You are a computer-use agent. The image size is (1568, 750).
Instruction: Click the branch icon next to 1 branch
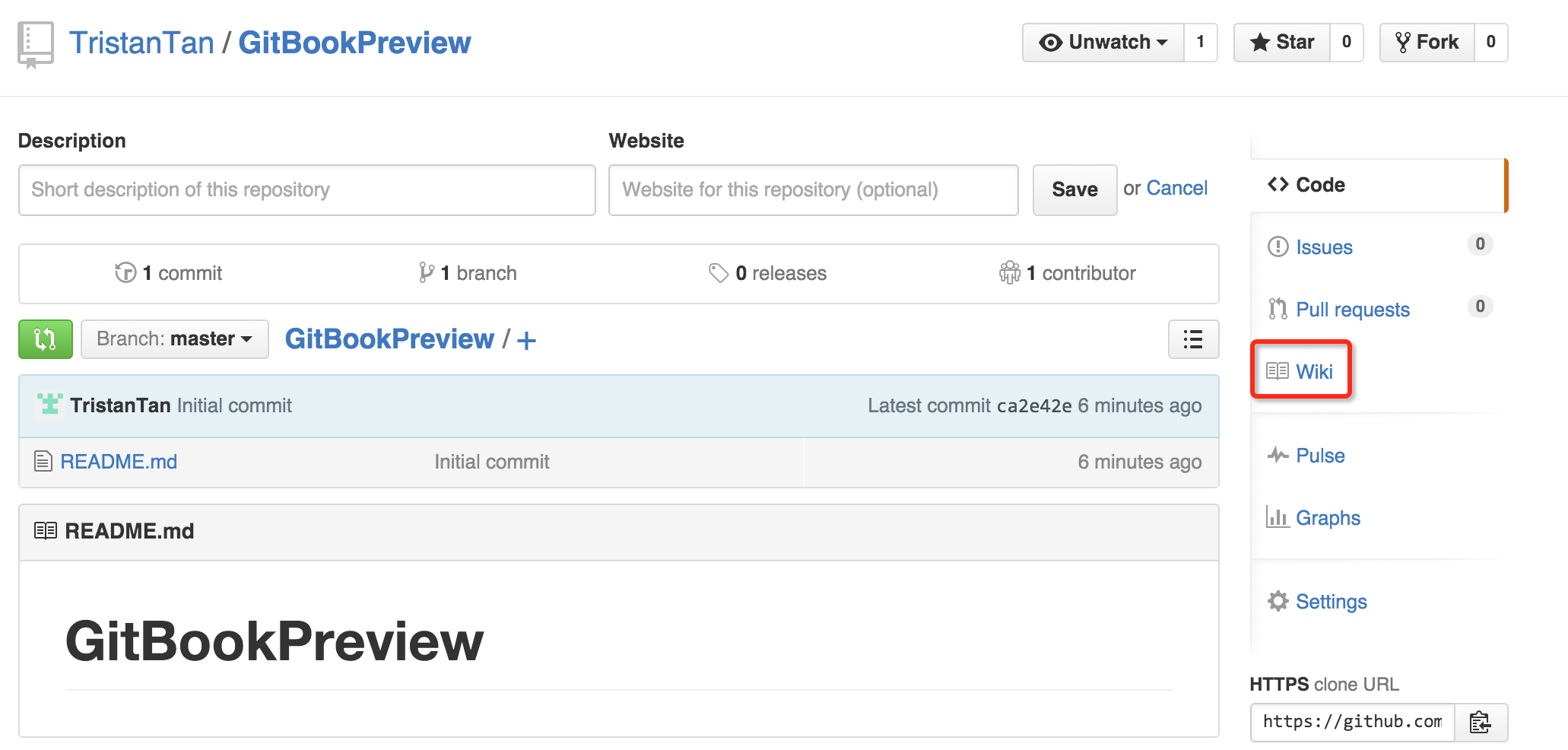(x=427, y=272)
